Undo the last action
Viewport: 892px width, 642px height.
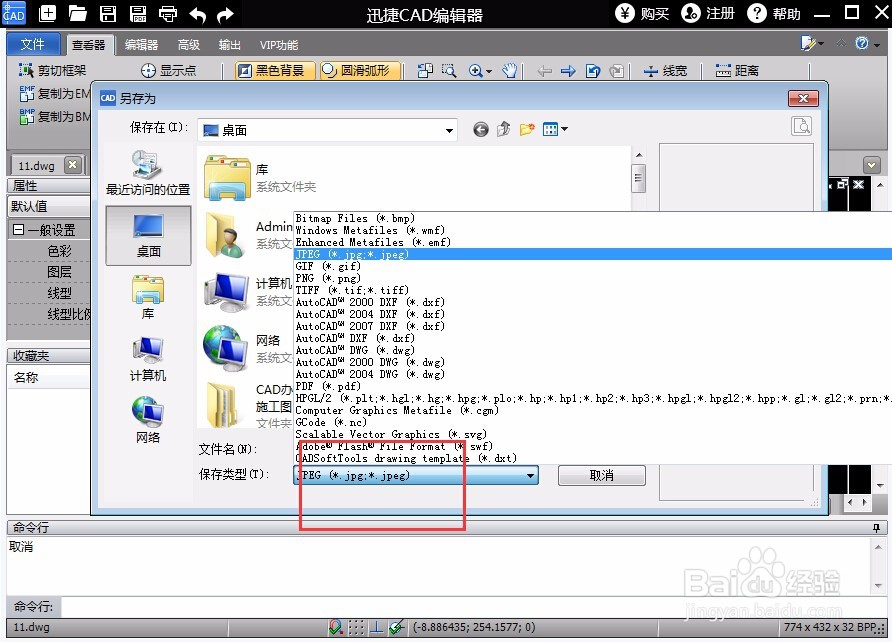pyautogui.click(x=197, y=14)
